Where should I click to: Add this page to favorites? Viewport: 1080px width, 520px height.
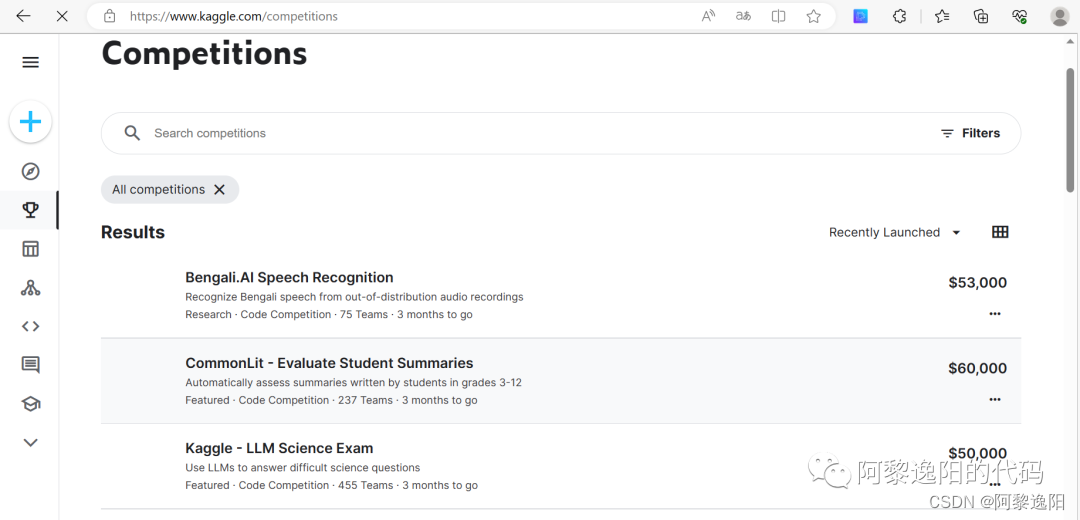(x=813, y=16)
